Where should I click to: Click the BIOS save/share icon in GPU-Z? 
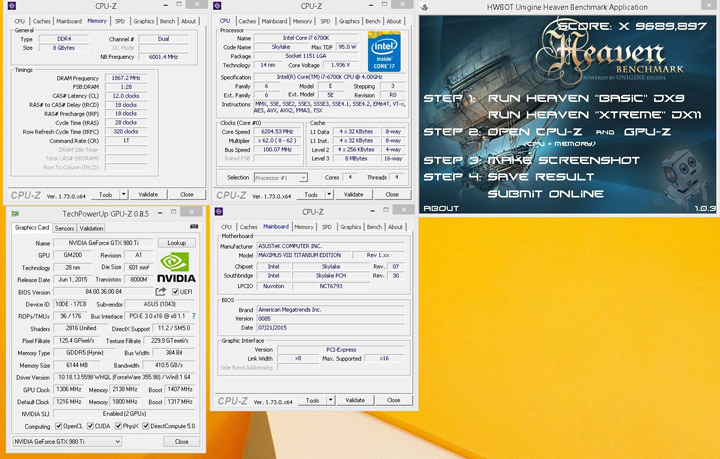(x=160, y=291)
